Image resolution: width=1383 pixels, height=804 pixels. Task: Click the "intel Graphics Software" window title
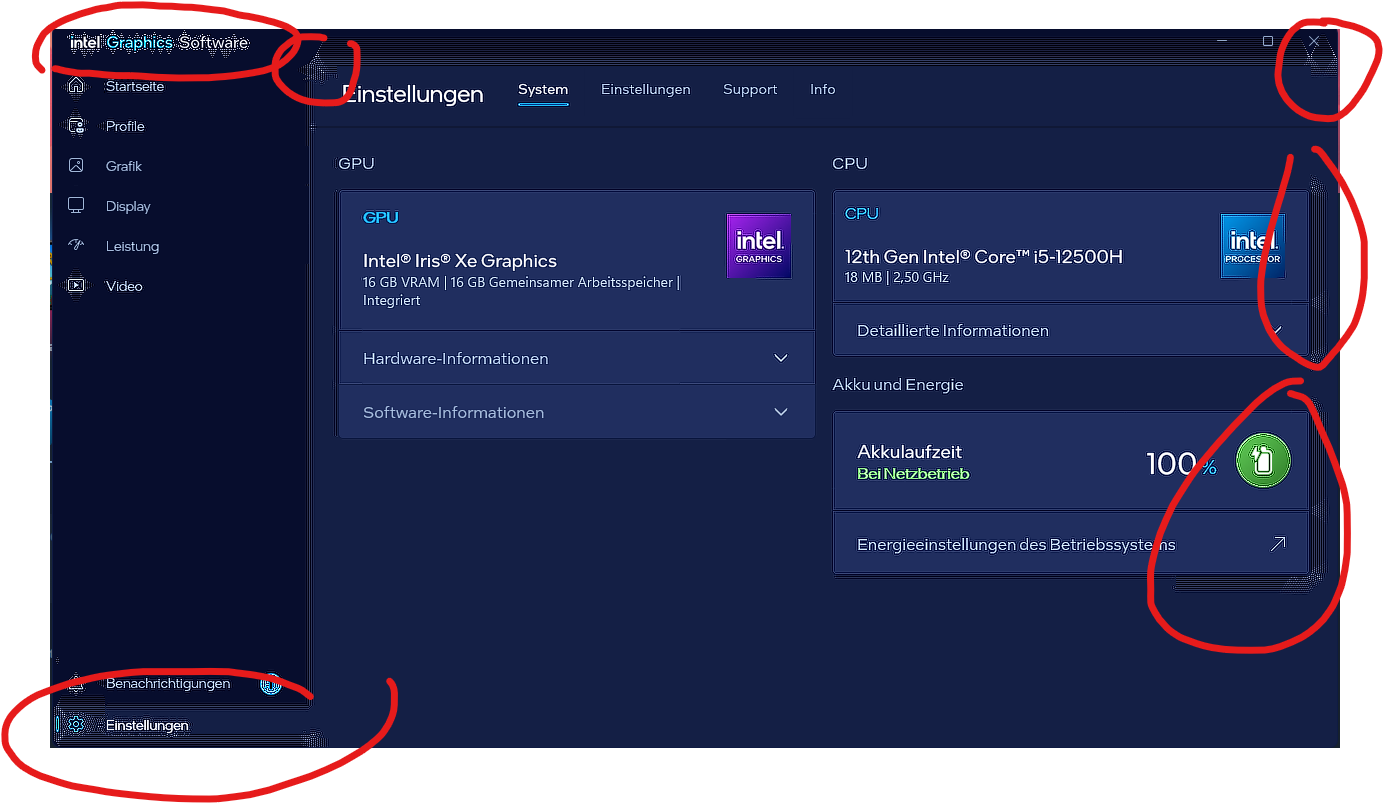coord(159,43)
